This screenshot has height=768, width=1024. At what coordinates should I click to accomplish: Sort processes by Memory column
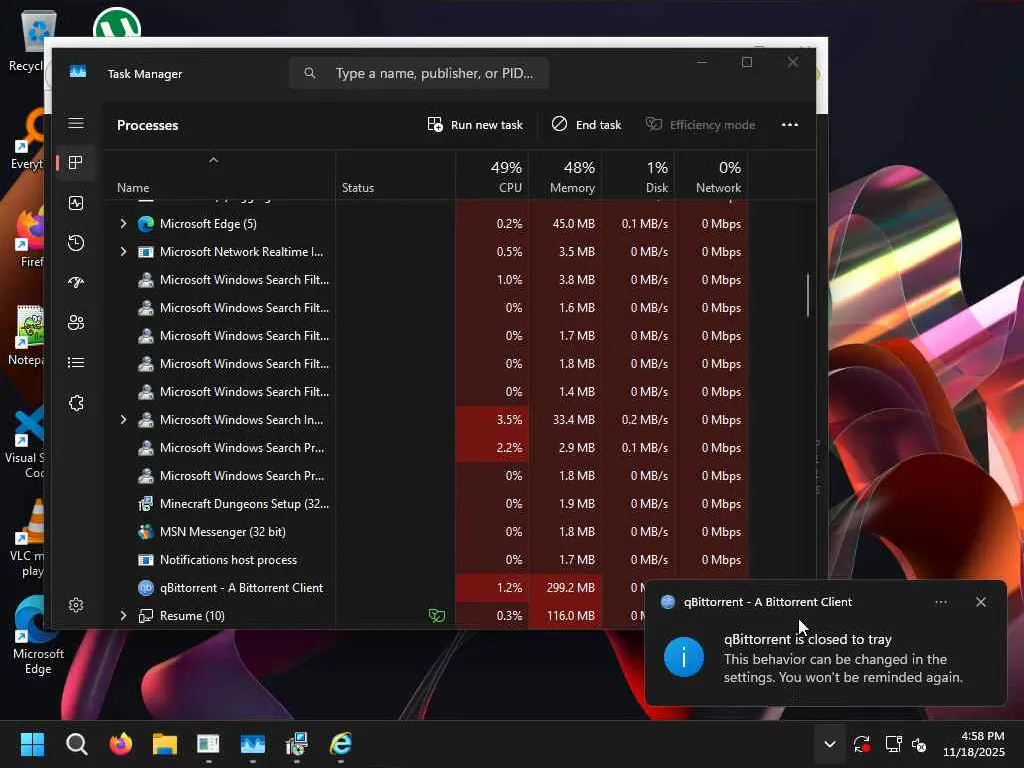click(x=566, y=176)
